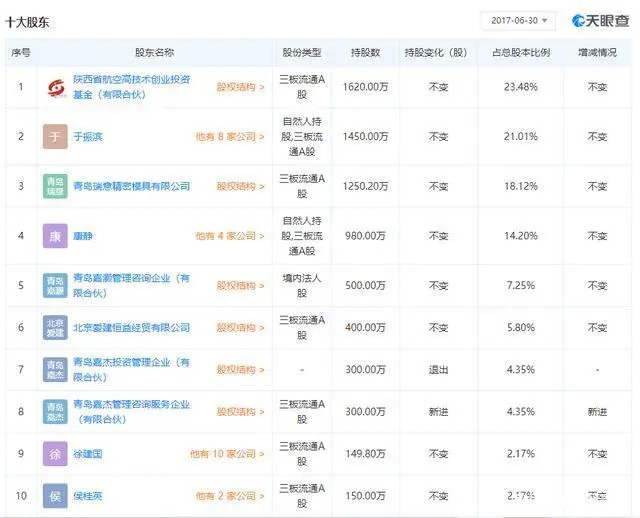Viewport: 640px width, 518px height.
Task: Open shareholder link 侯桂英
Action: [88, 496]
